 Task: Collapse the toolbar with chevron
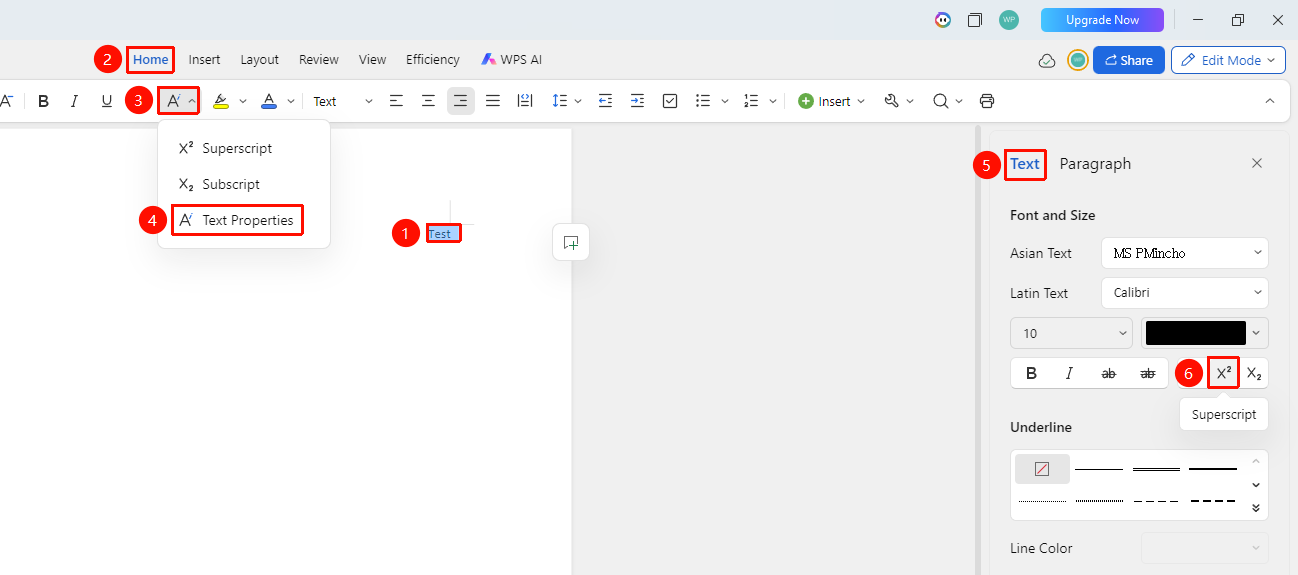click(1270, 101)
